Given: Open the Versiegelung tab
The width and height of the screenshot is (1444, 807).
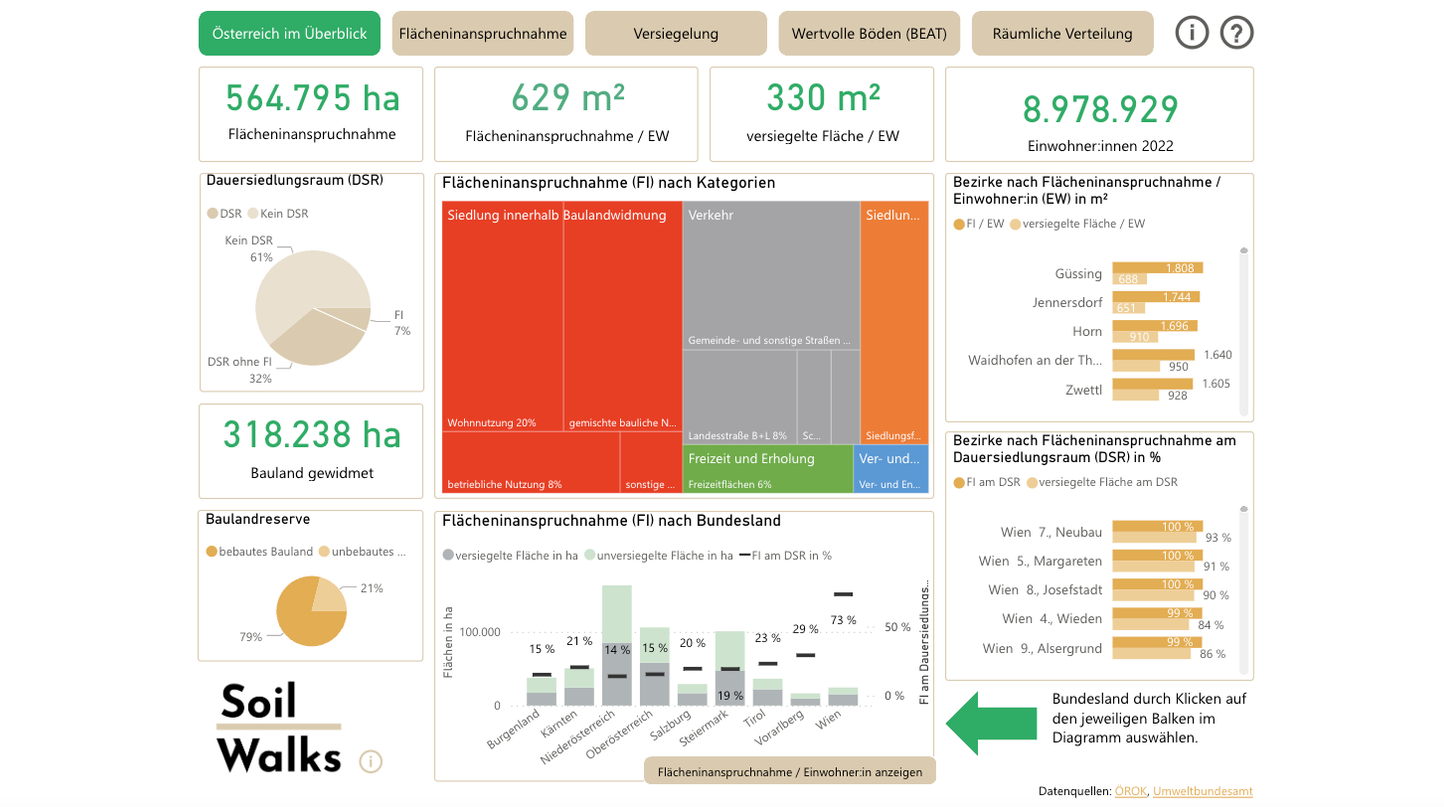Looking at the screenshot, I should point(675,34).
